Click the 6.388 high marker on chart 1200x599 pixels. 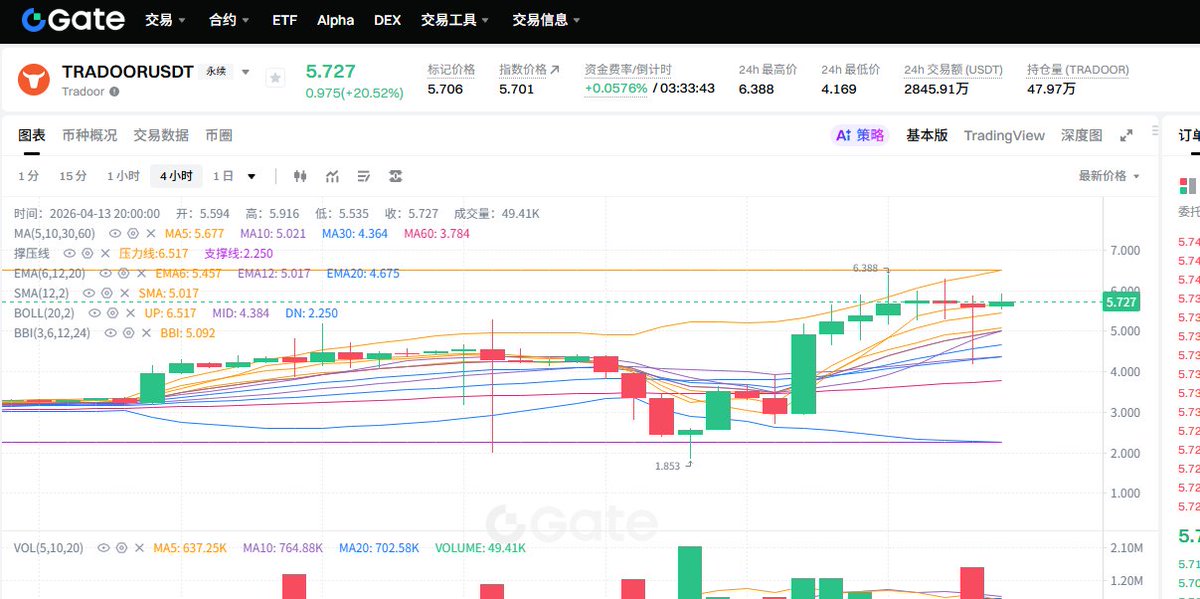pyautogui.click(x=865, y=268)
